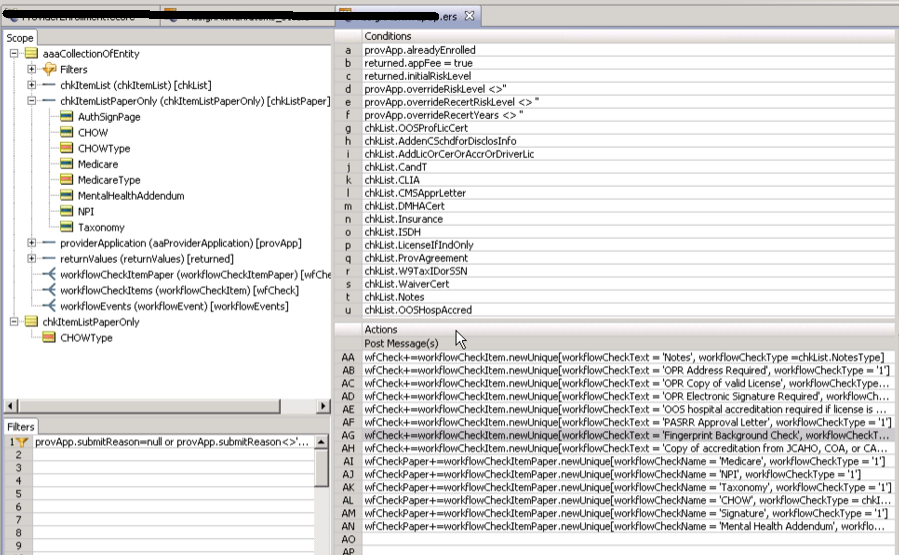Click row header AH in Actions
899x555 pixels.
[x=348, y=448]
